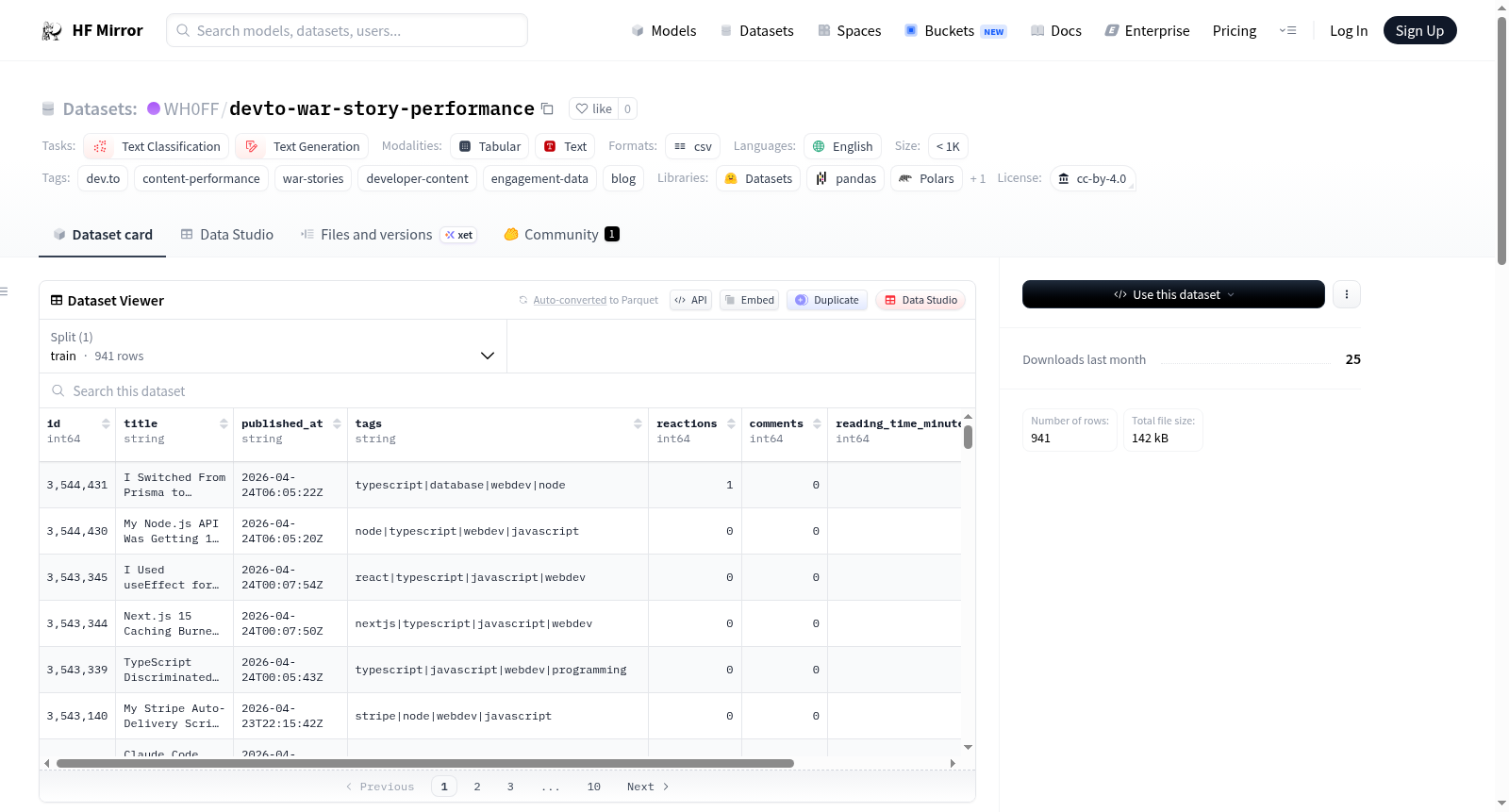Open the Pricing page link
Viewport: 1509px width, 812px height.
click(x=1235, y=31)
